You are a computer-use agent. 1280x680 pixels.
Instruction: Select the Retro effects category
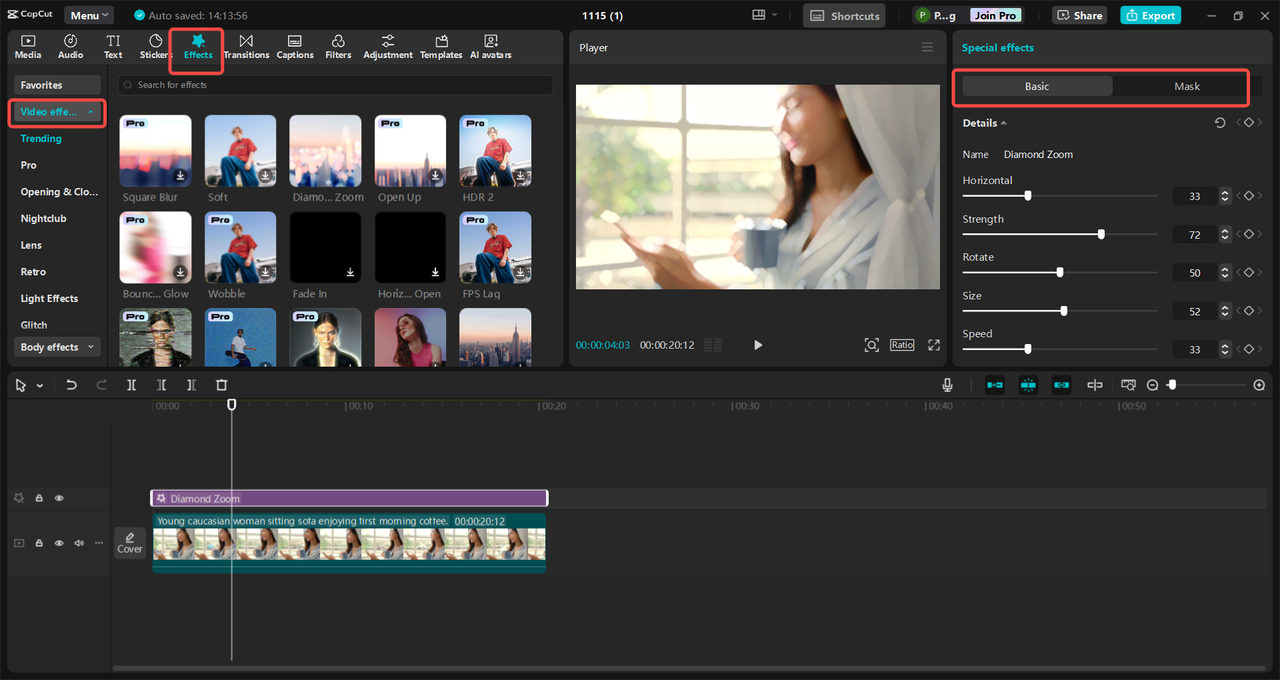(x=33, y=272)
